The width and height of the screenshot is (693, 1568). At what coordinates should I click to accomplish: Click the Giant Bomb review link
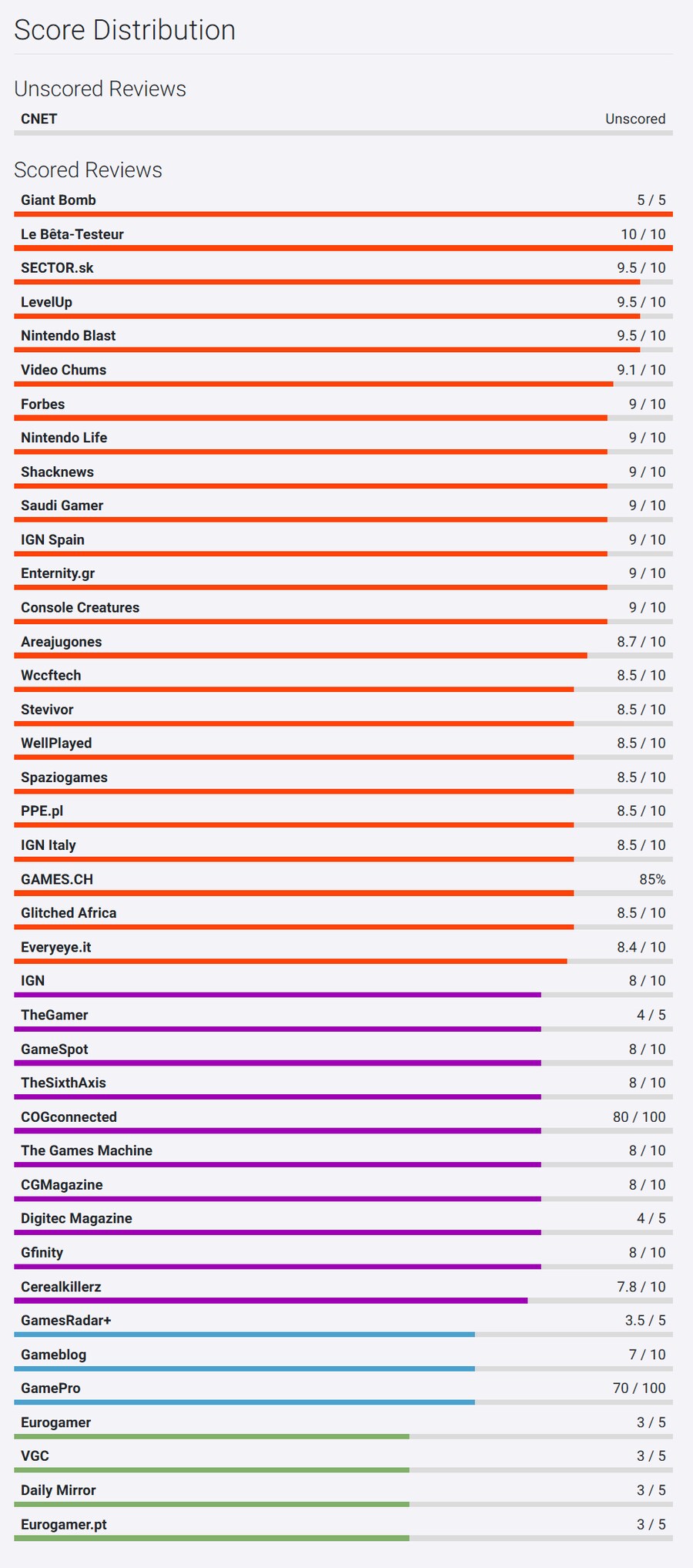(59, 200)
